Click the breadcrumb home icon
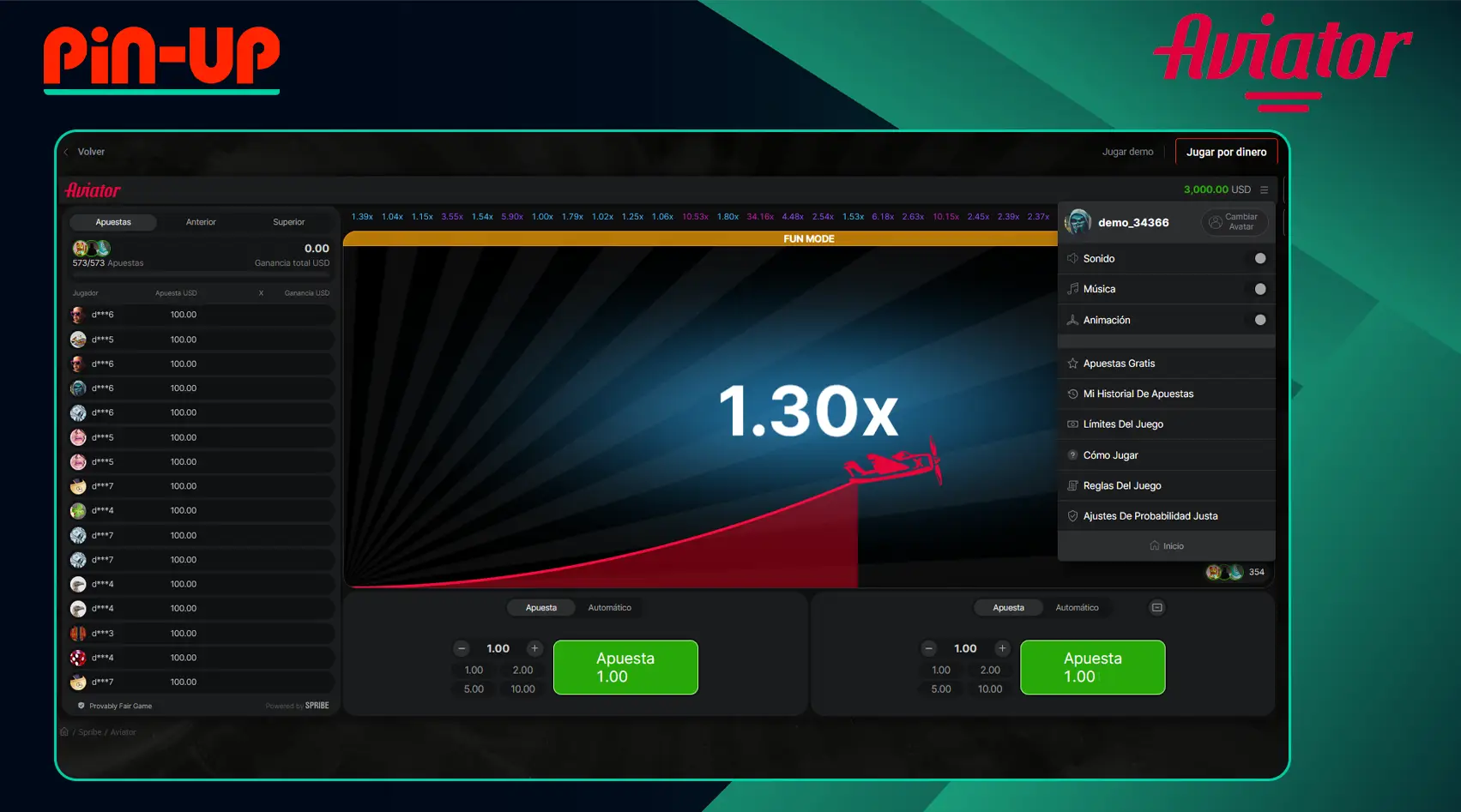Screen dimensions: 1461x812 [x=64, y=731]
